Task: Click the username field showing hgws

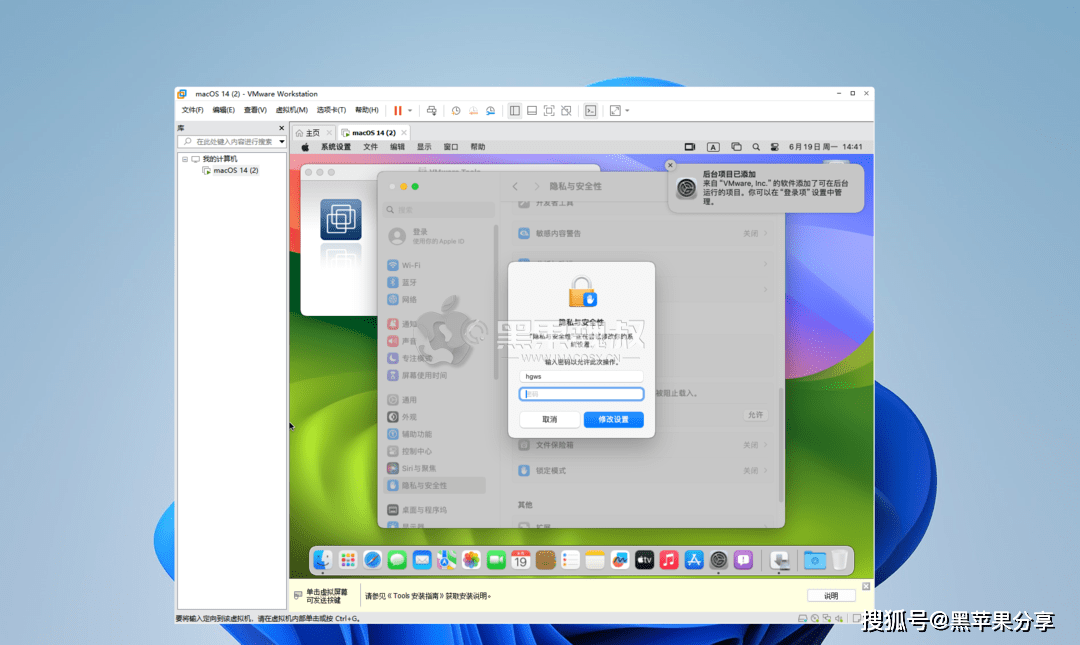Action: click(581, 376)
